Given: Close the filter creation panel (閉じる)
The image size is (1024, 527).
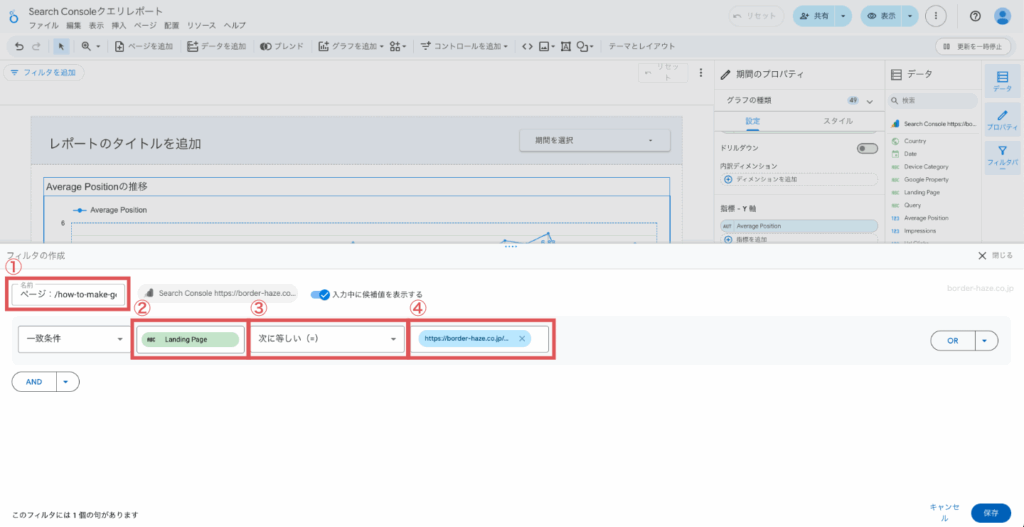Looking at the screenshot, I should (x=996, y=255).
